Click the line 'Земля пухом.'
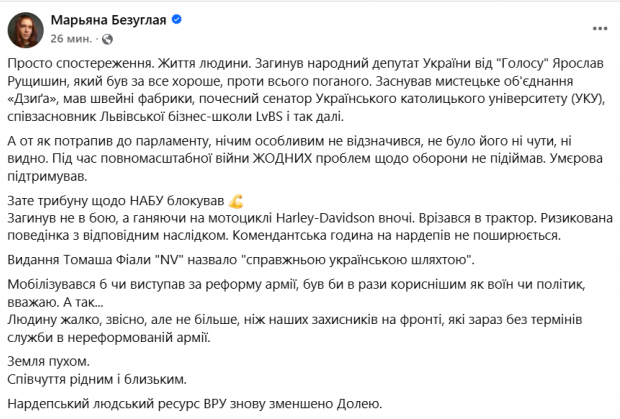The width and height of the screenshot is (620, 419). click(49, 362)
